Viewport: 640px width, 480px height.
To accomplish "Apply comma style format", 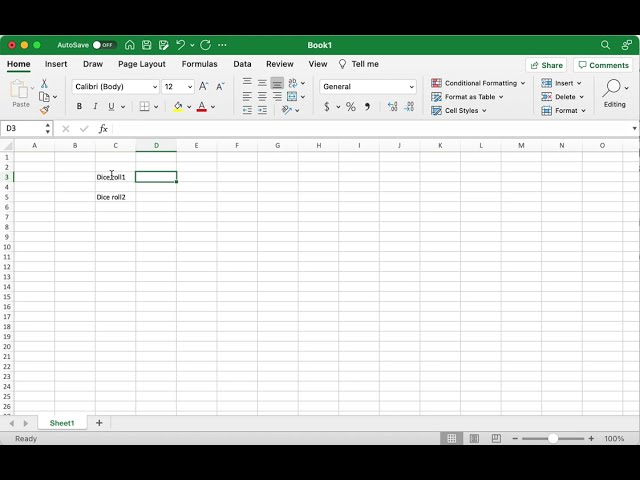I will coord(367,107).
